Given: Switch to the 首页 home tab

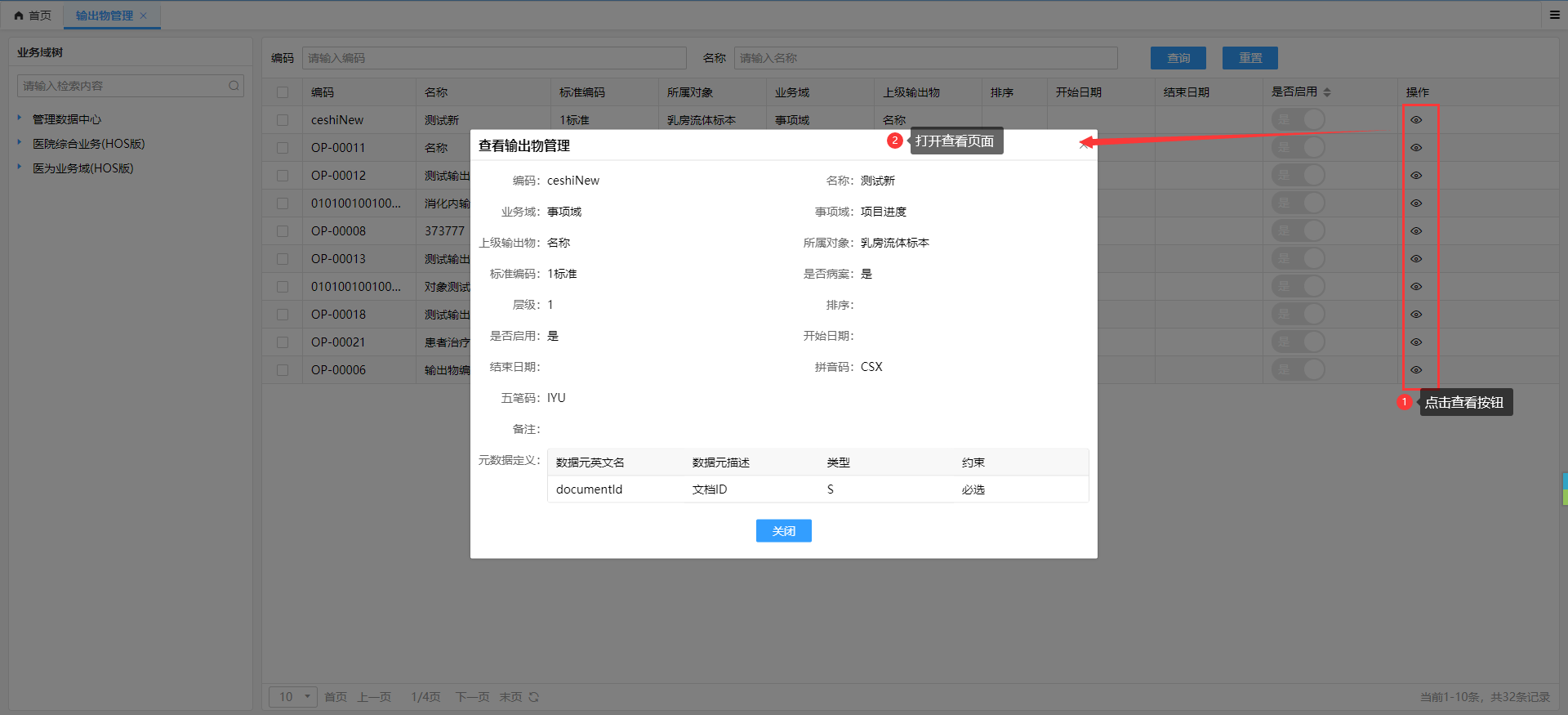Looking at the screenshot, I should tap(33, 16).
